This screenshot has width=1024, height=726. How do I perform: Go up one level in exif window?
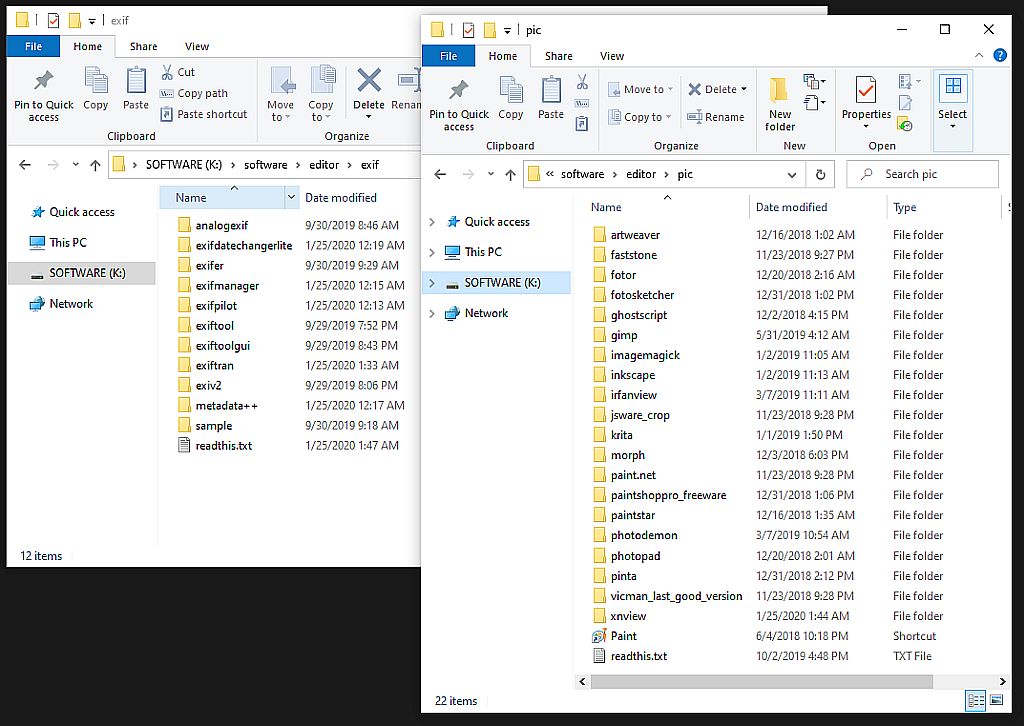pyautogui.click(x=95, y=165)
